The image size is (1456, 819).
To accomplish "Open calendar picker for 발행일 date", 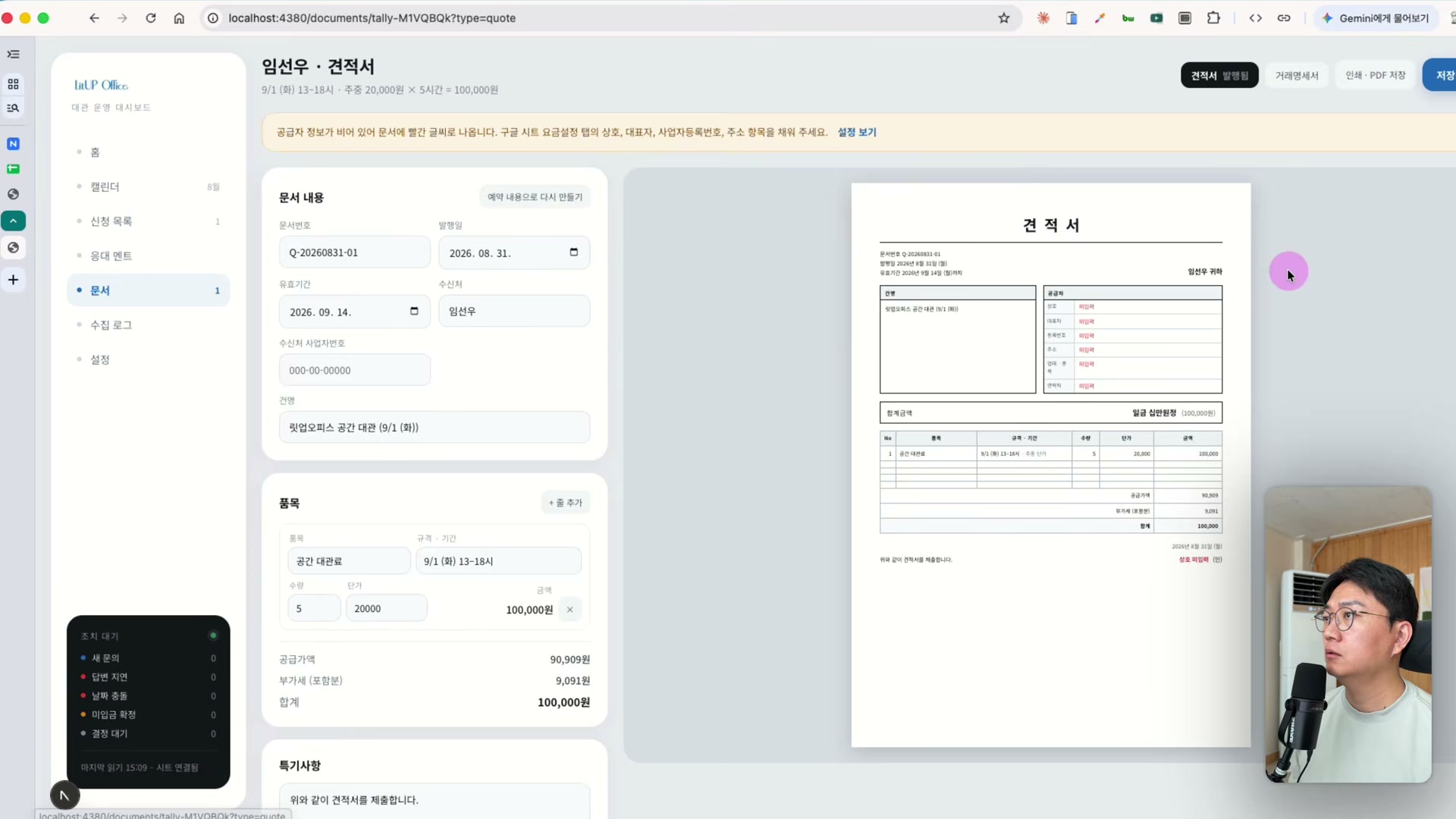I will click(x=574, y=253).
